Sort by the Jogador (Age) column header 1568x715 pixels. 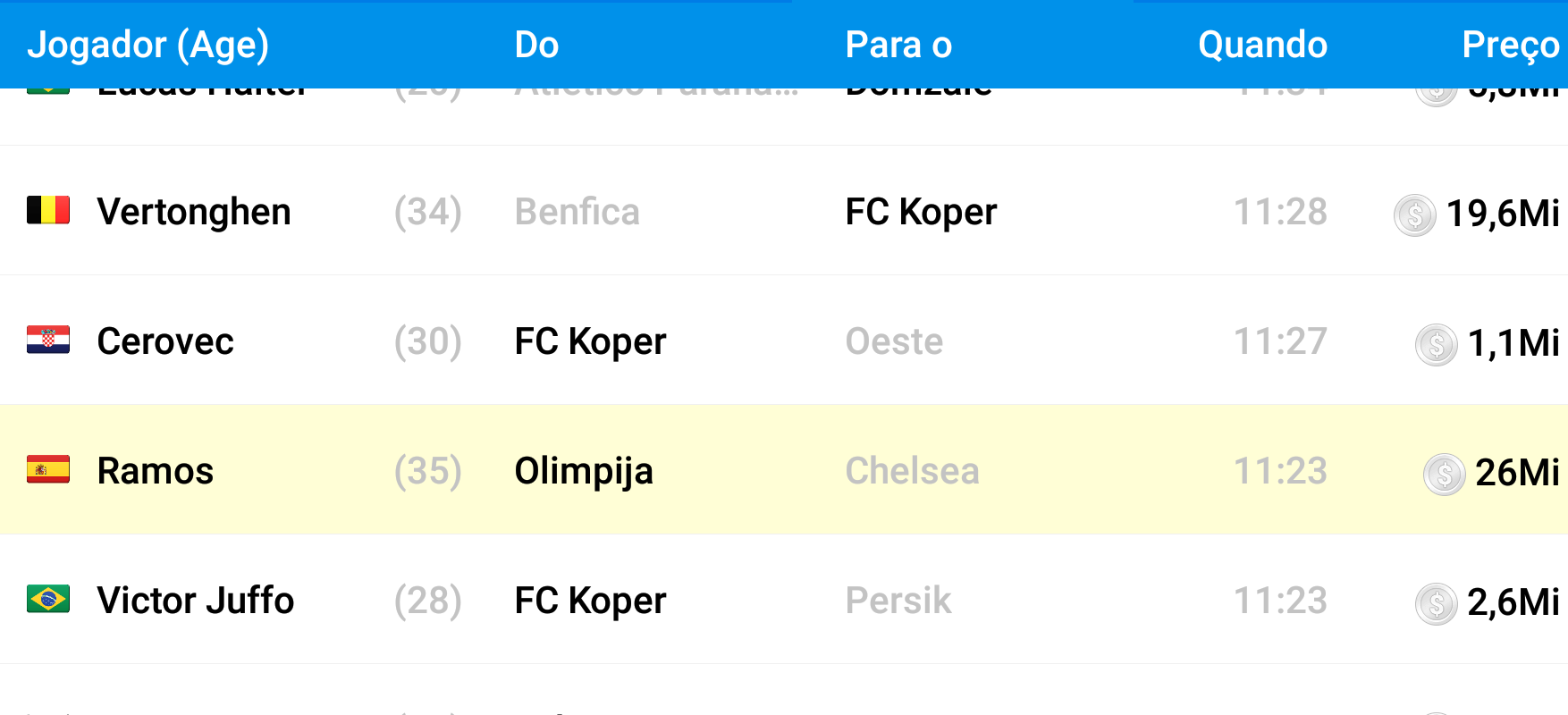pos(148,45)
